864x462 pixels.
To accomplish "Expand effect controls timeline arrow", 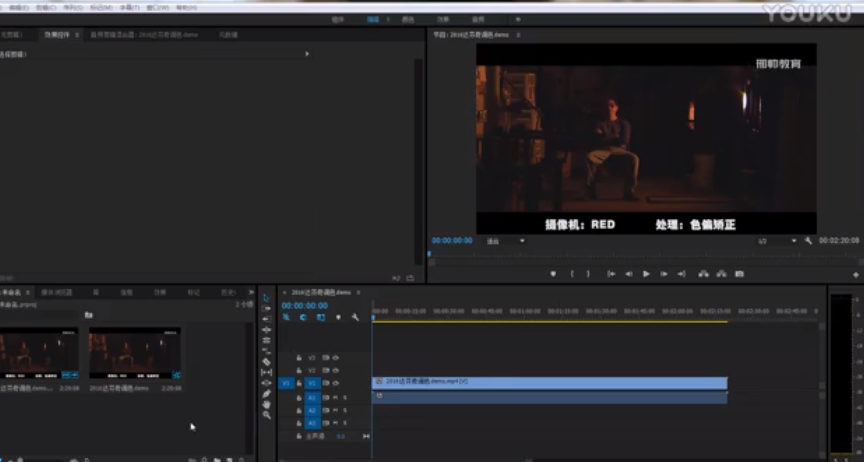I will [x=307, y=54].
